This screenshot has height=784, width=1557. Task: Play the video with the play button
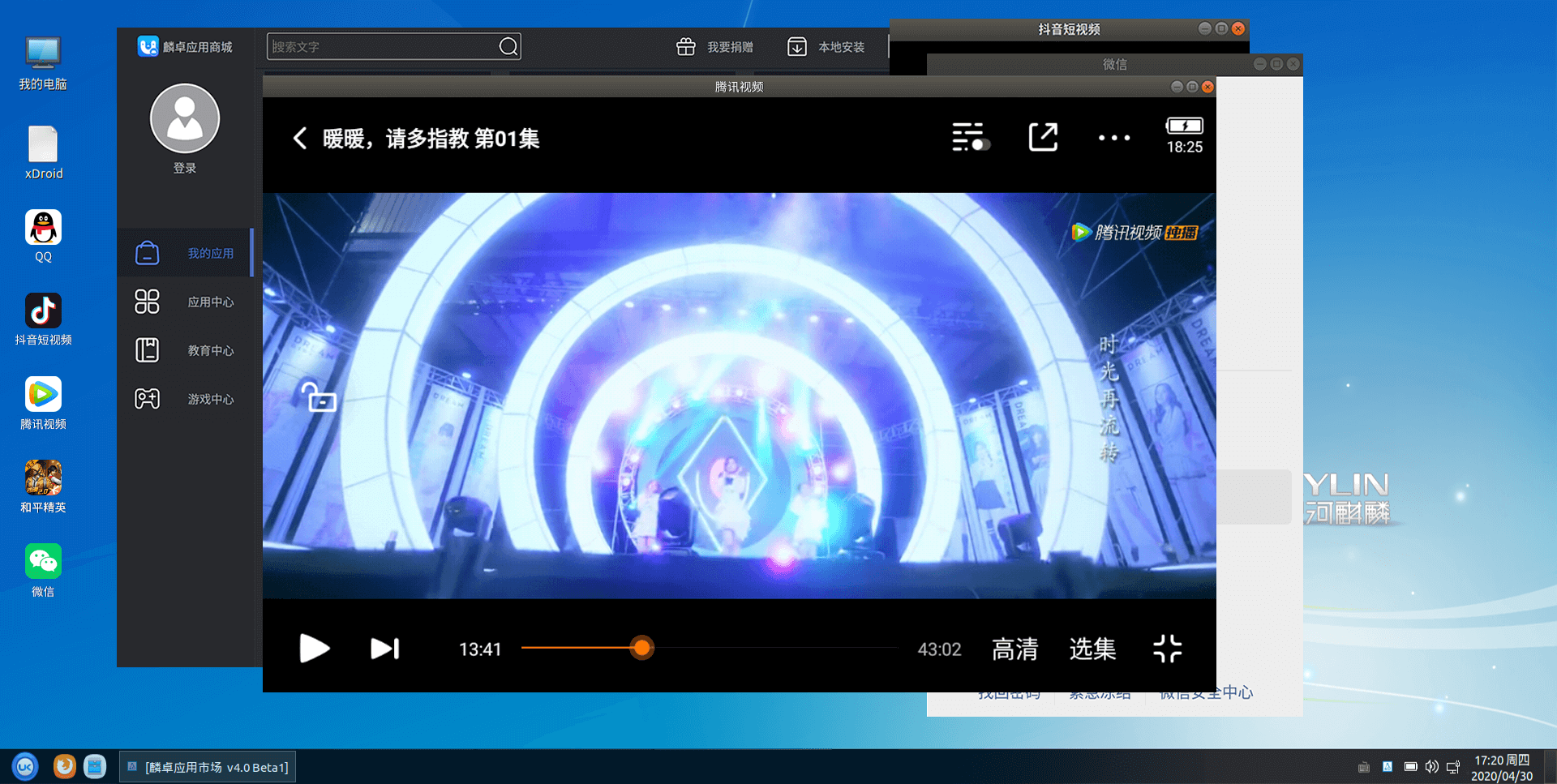click(314, 649)
